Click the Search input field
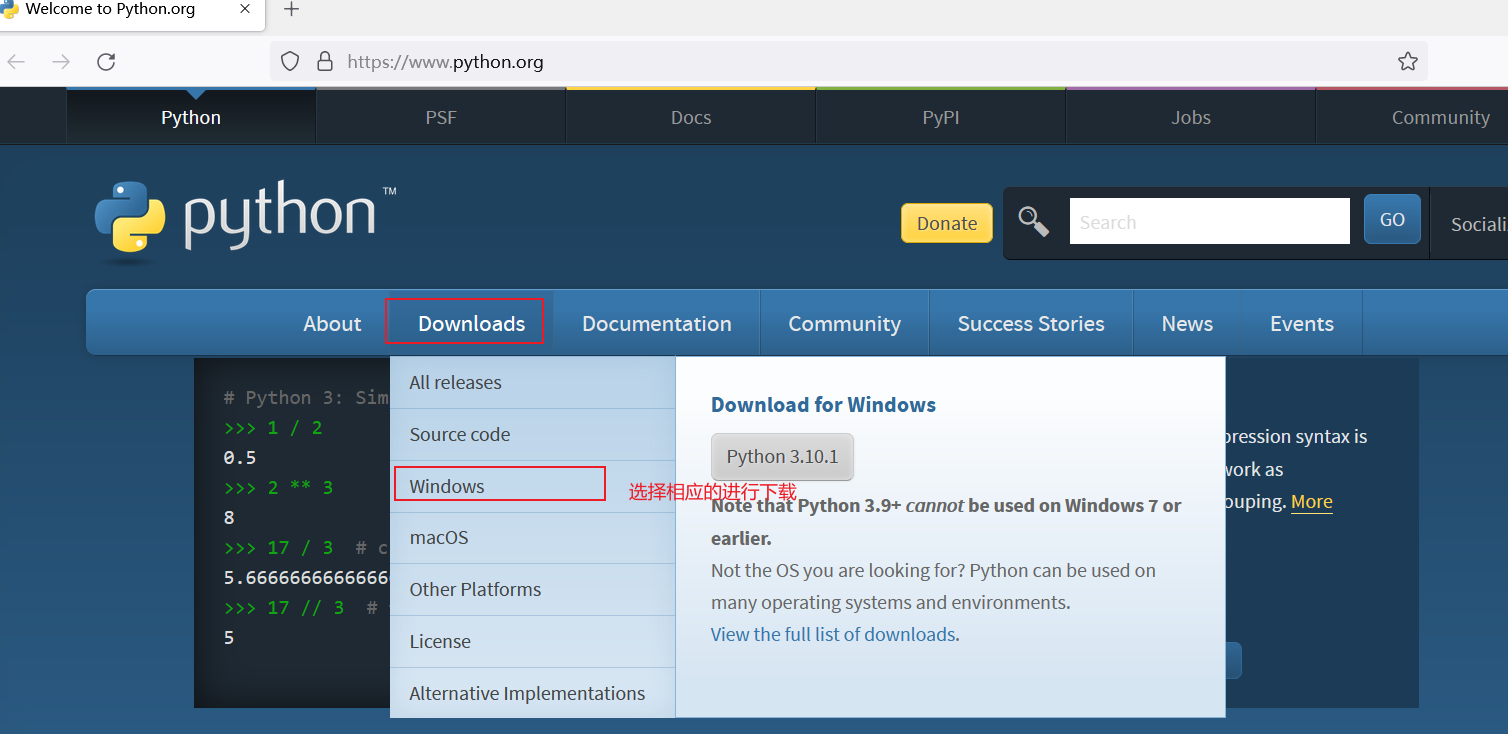 1209,221
